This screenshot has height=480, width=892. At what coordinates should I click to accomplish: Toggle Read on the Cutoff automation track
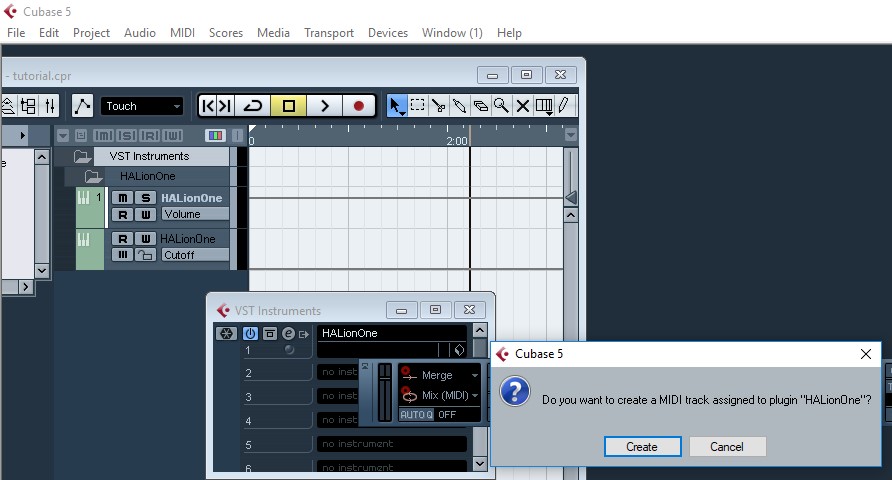(122, 239)
